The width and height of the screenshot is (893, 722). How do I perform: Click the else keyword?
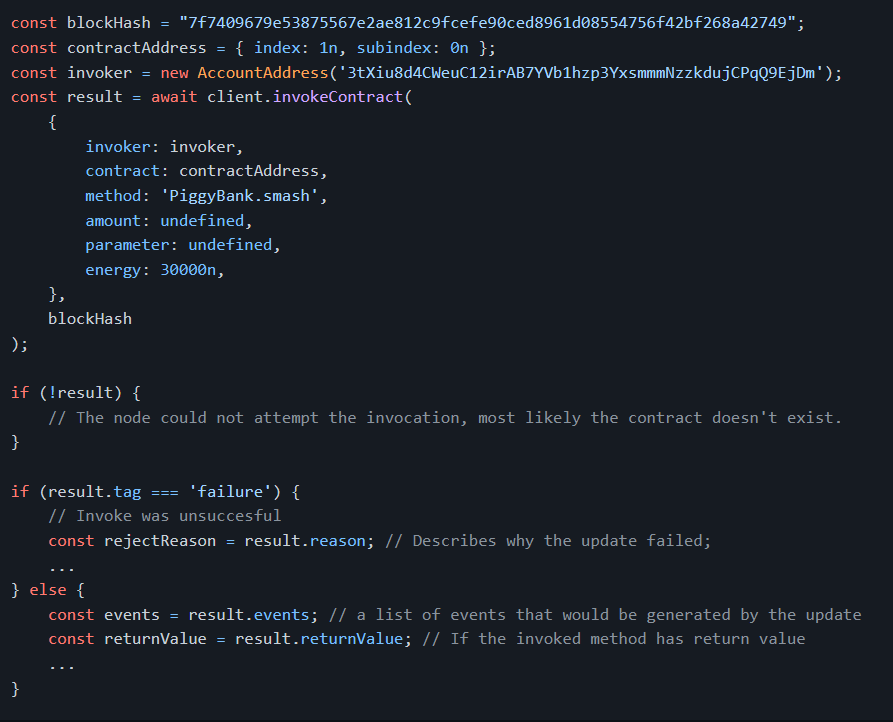coord(48,590)
